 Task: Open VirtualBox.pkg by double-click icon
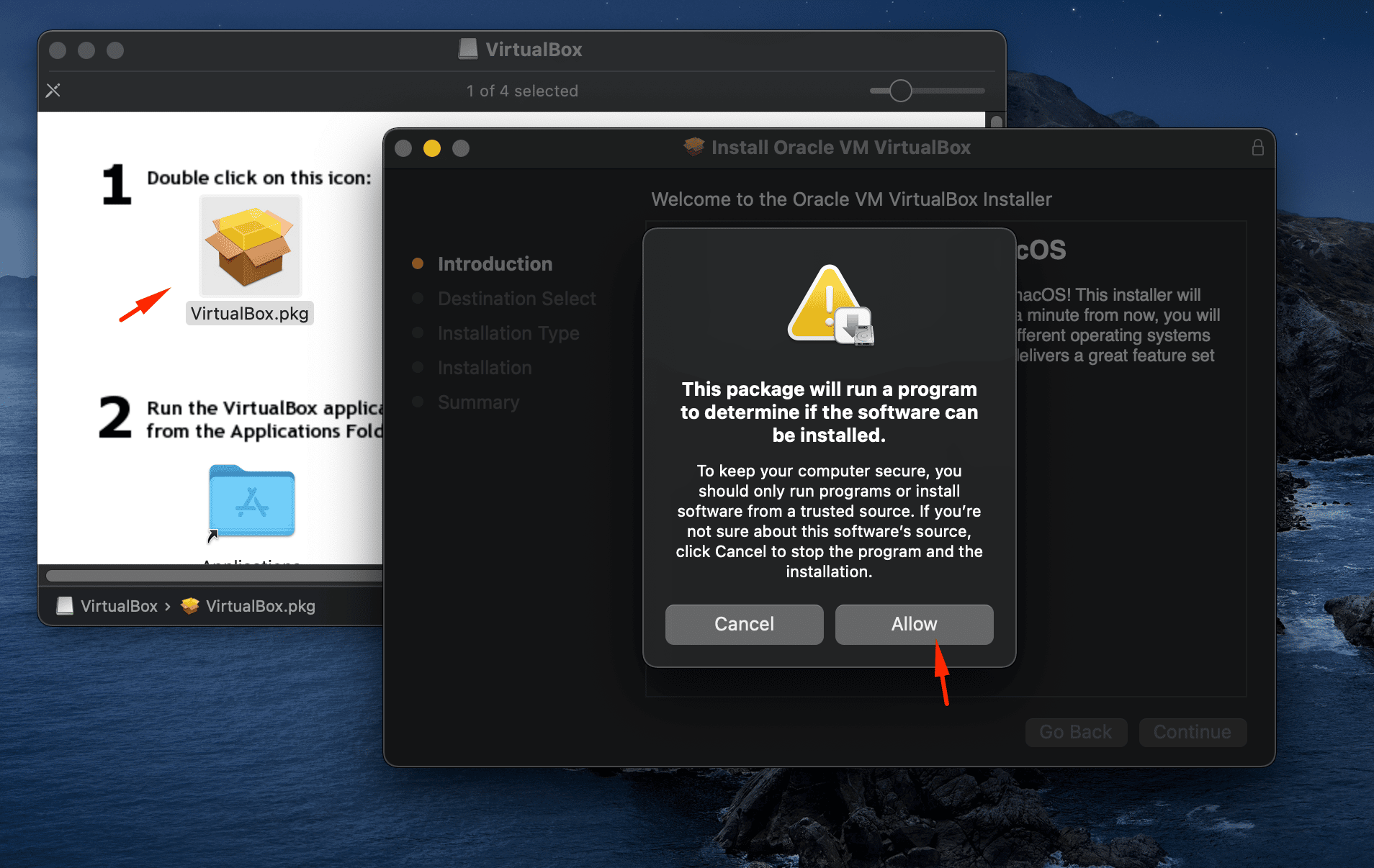(250, 245)
